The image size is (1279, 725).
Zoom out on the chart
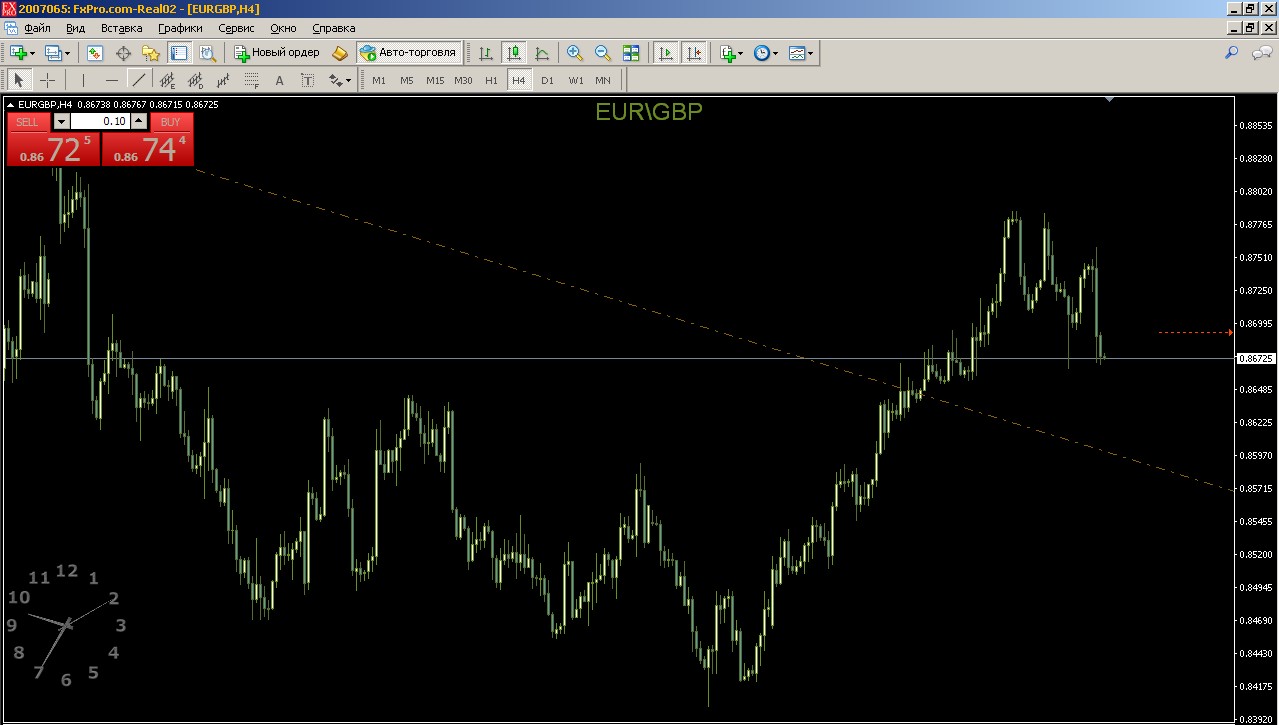click(x=603, y=53)
